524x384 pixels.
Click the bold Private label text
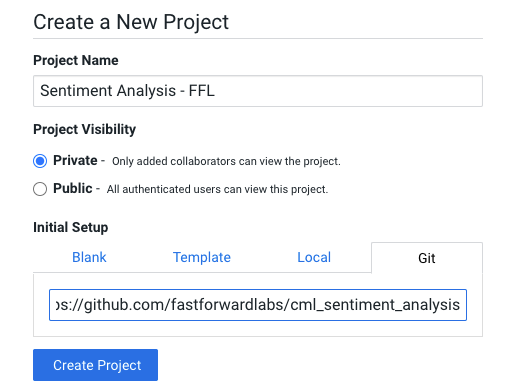pos(75,160)
